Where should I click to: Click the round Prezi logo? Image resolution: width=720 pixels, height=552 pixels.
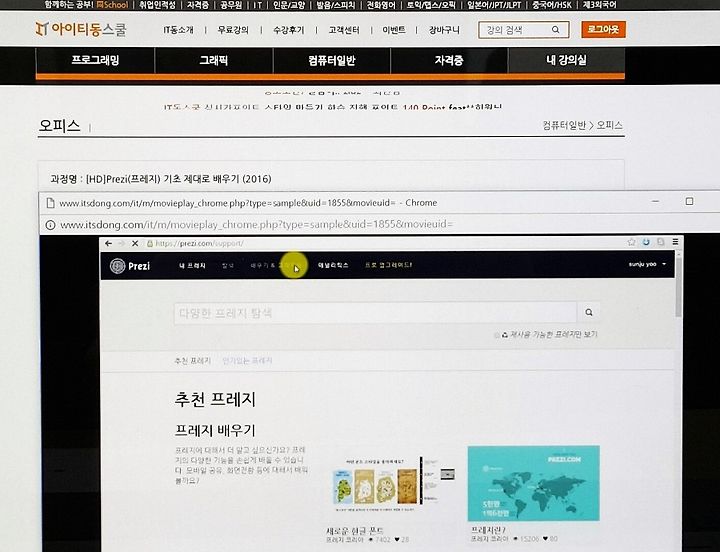pyautogui.click(x=118, y=265)
